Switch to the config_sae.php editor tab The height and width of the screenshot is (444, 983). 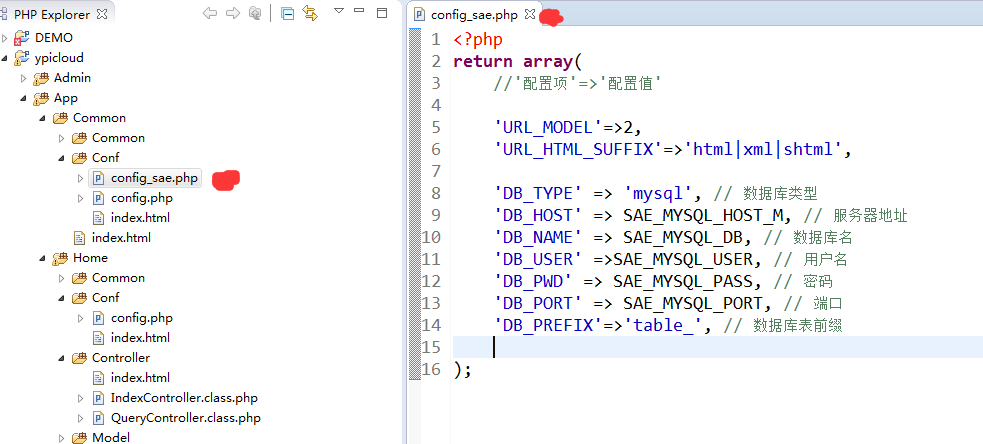[x=476, y=15]
